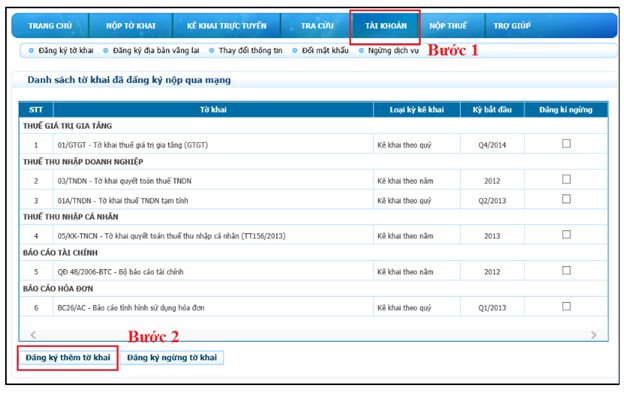Screen dimensions: 624x394
Task: Click the Đăng kí ngừng column header
Action: 566,110
